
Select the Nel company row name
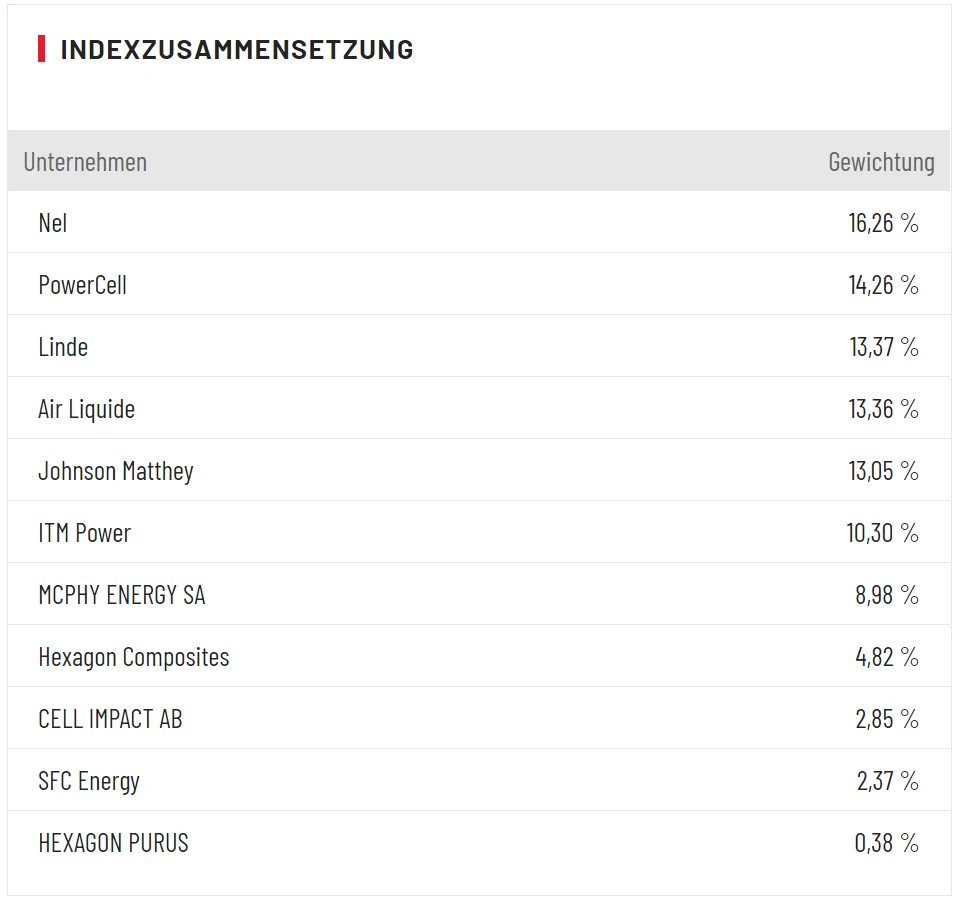53,223
